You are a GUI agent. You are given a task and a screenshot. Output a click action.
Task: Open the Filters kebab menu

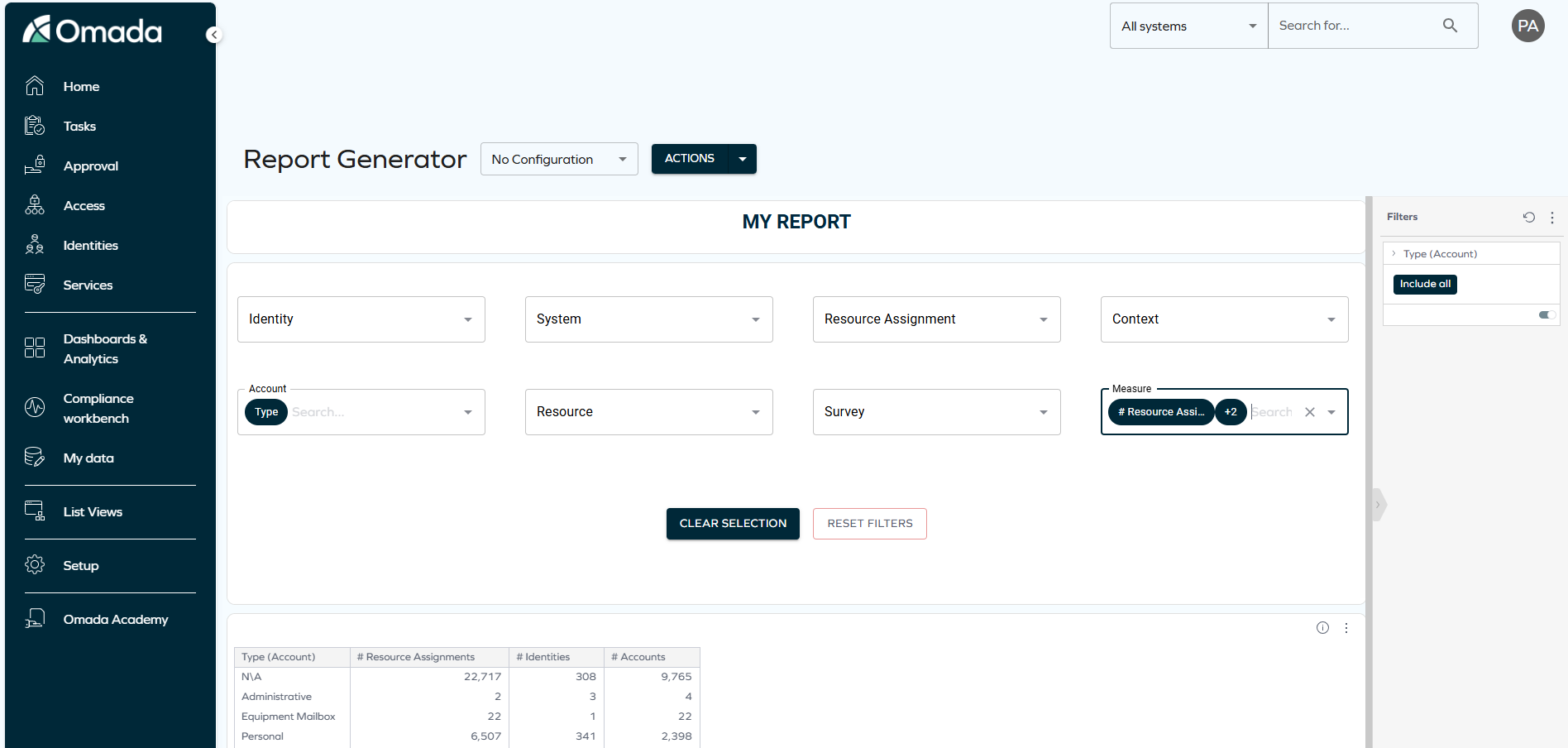(x=1552, y=217)
